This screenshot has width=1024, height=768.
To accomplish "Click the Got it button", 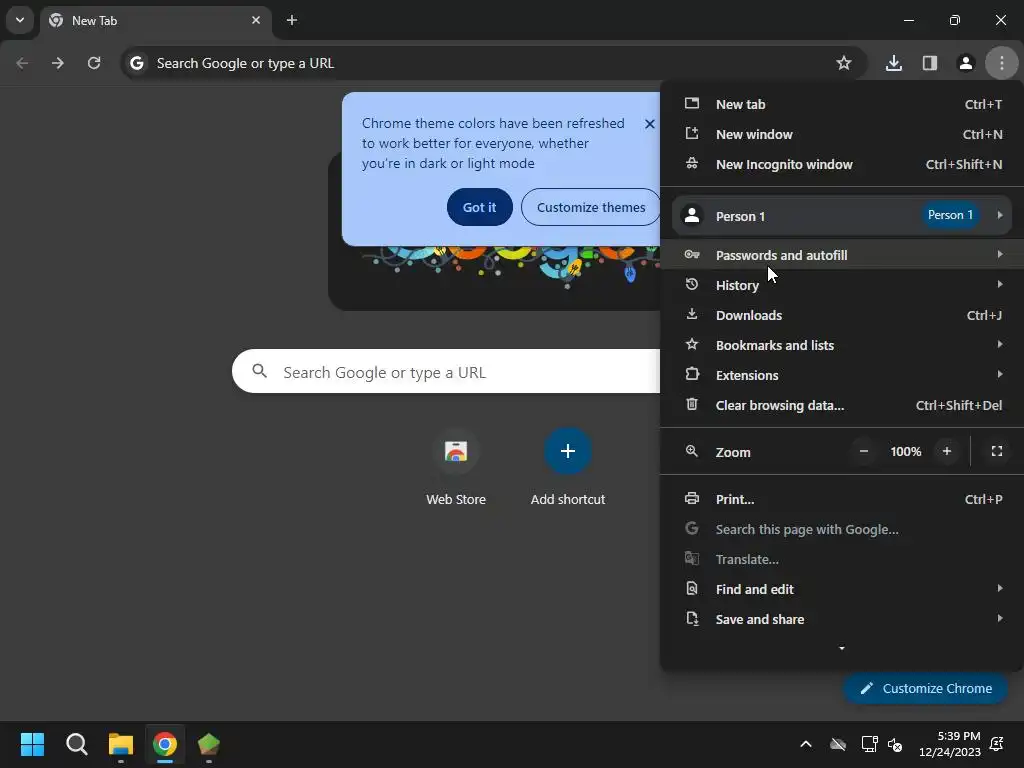I will [479, 207].
